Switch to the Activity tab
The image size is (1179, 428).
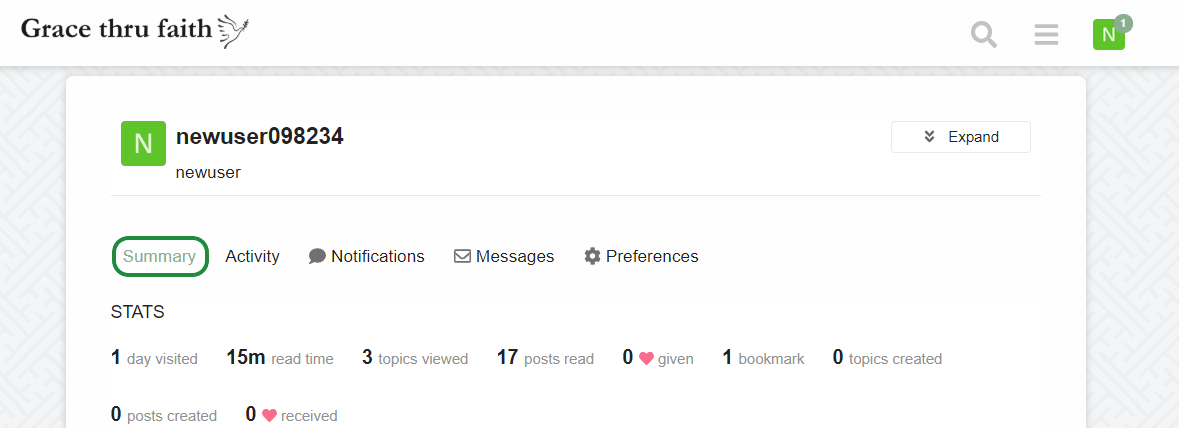click(x=253, y=256)
